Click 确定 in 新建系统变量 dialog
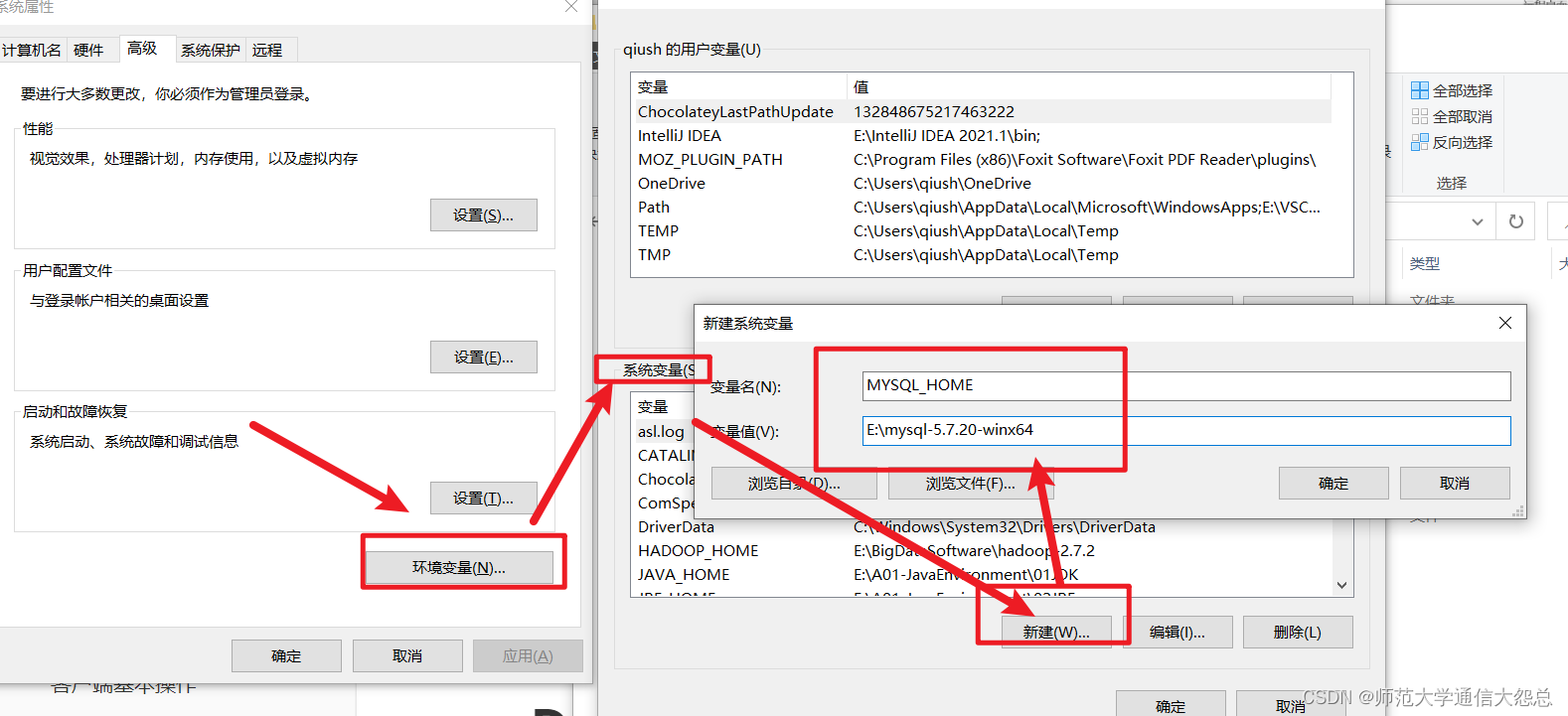 [1333, 484]
